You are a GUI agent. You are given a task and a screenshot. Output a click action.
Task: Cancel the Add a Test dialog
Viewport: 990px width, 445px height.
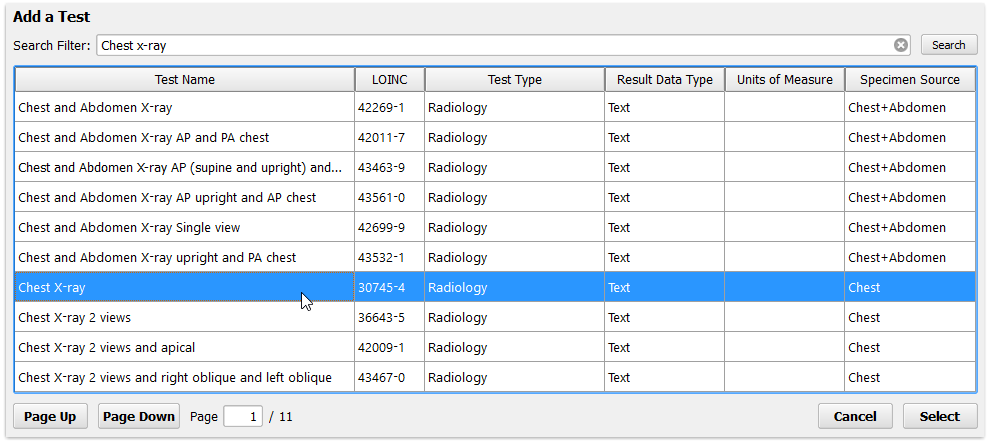point(855,416)
